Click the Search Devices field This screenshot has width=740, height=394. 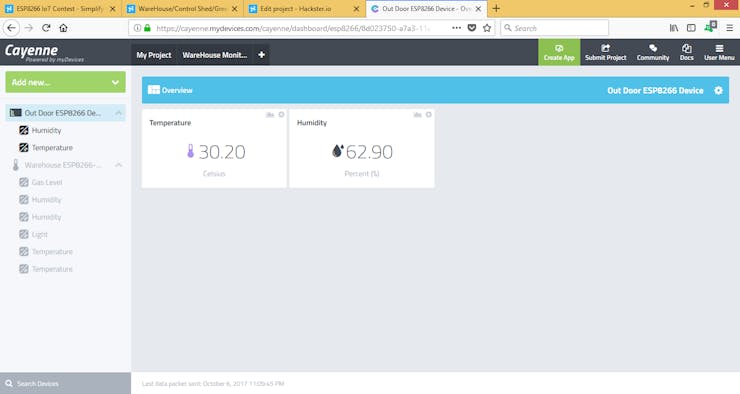point(66,384)
